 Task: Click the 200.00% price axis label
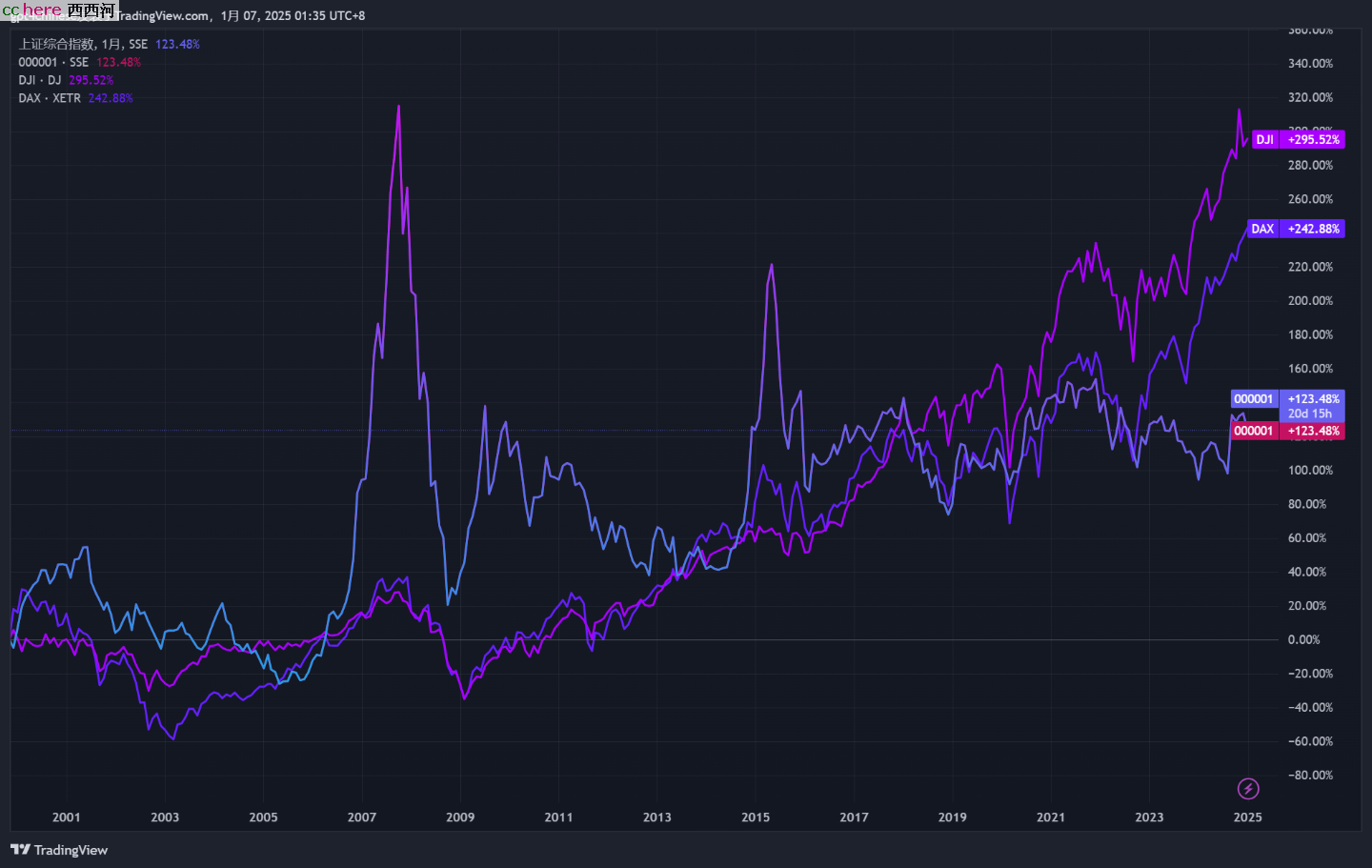1310,300
